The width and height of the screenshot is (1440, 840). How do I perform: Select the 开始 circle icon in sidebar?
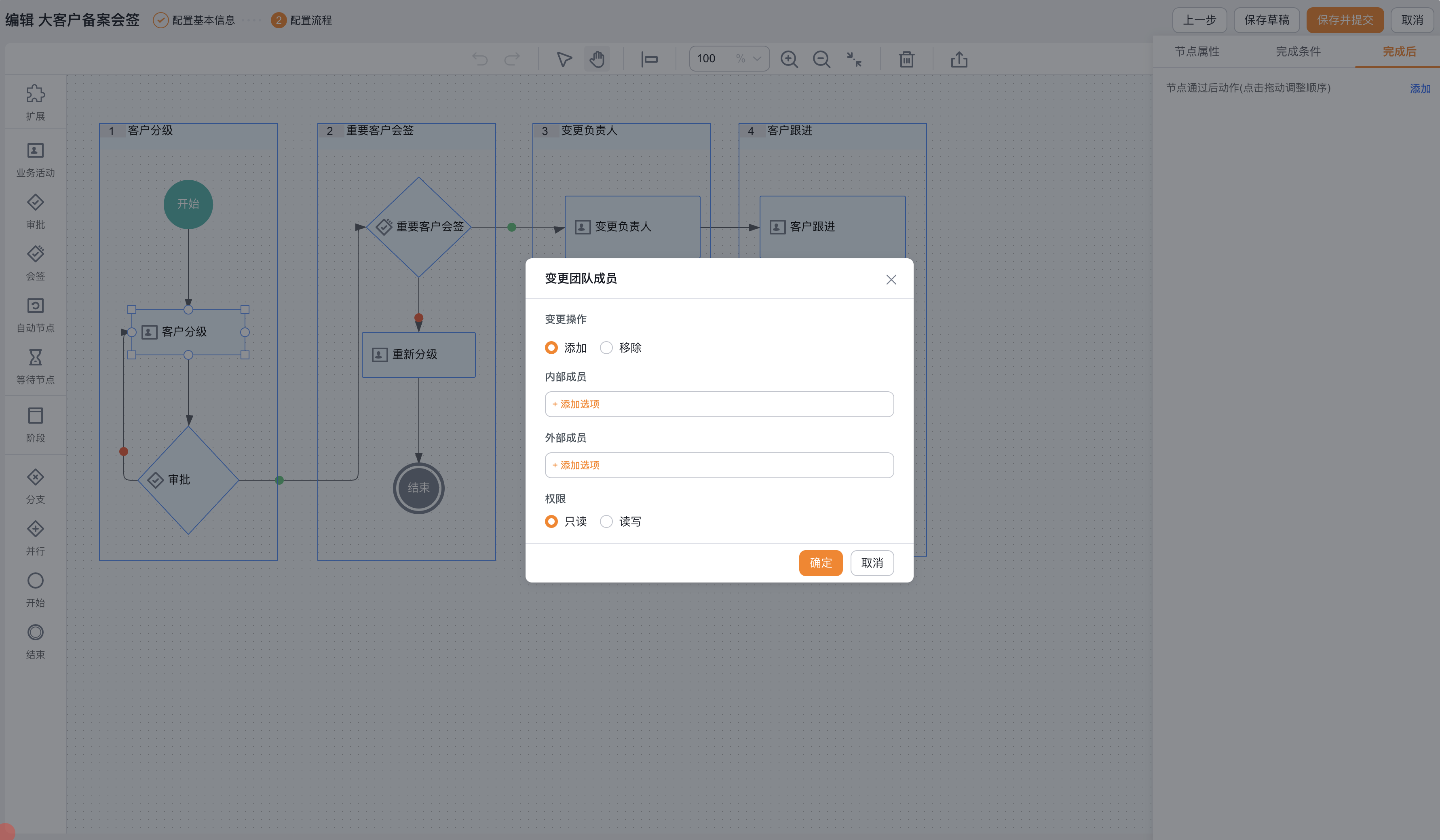[x=36, y=580]
